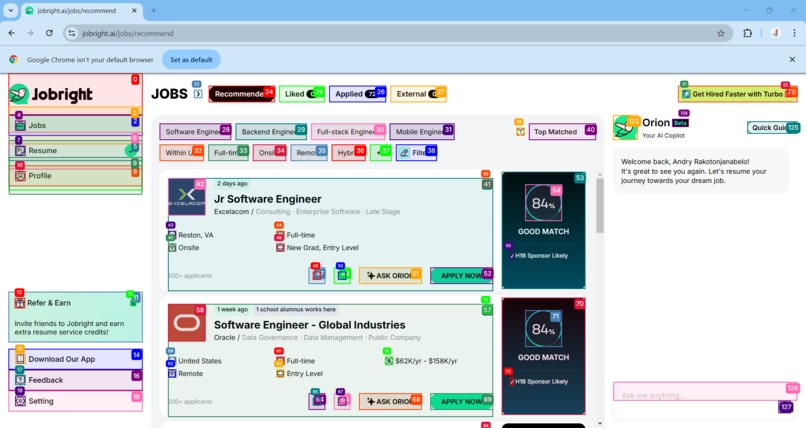Open the Quick Guide button
Viewport: 806px width, 428px height.
(x=773, y=127)
